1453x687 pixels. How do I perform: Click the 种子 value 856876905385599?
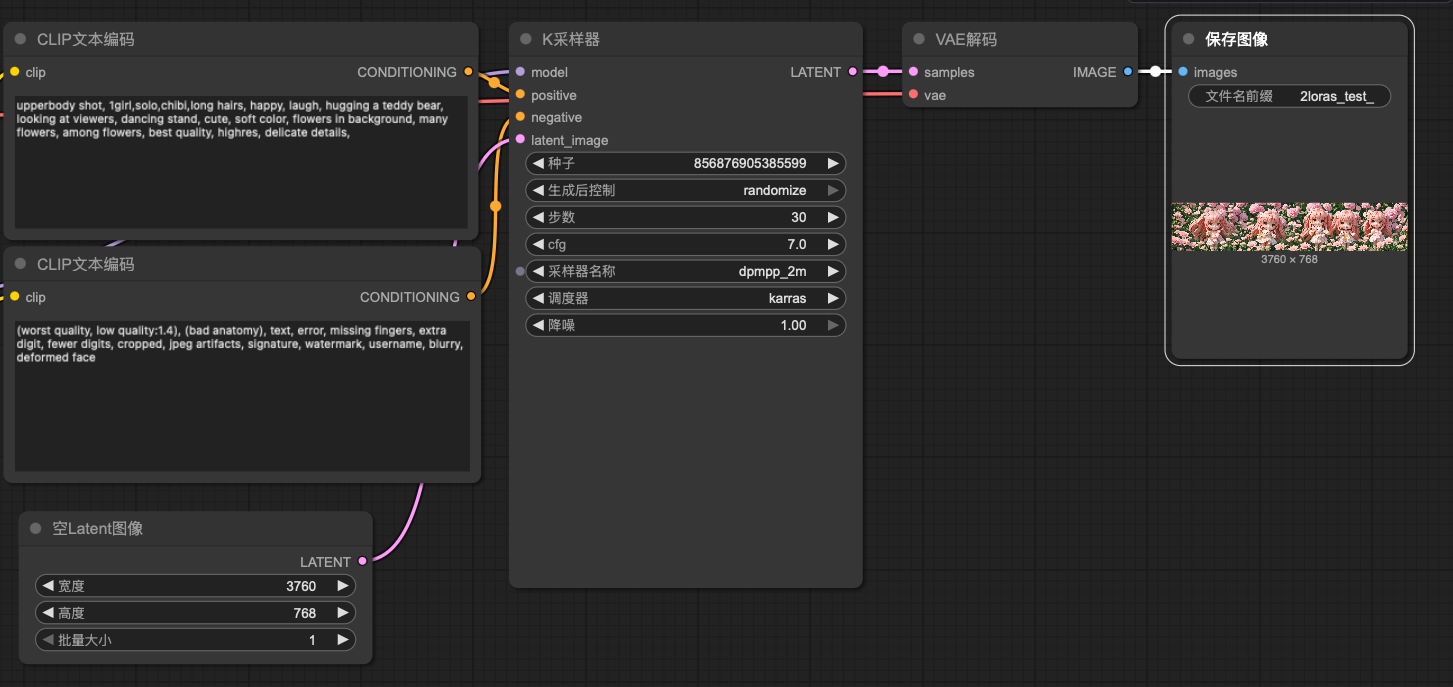[750, 163]
